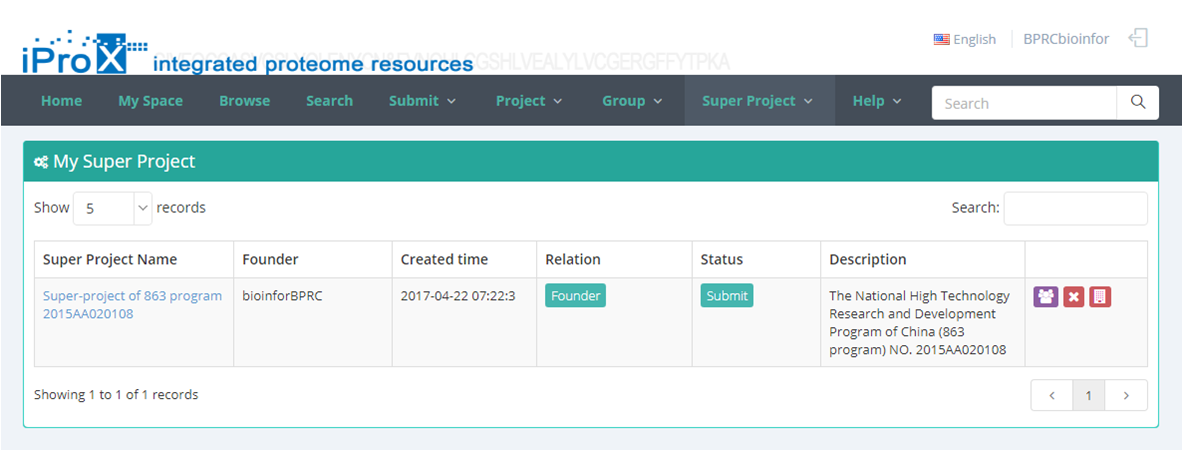Click the integrated proteome resources tagline
This screenshot has width=1183, height=451.
coord(313,64)
